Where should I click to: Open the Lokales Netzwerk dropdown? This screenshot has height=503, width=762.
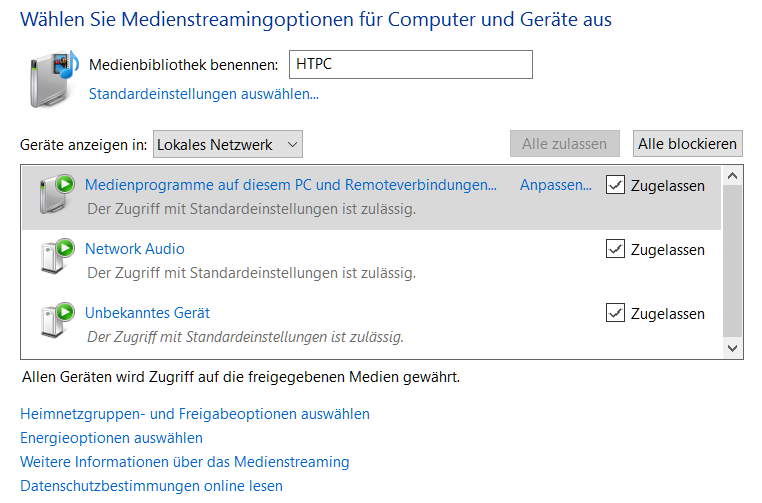coord(228,144)
